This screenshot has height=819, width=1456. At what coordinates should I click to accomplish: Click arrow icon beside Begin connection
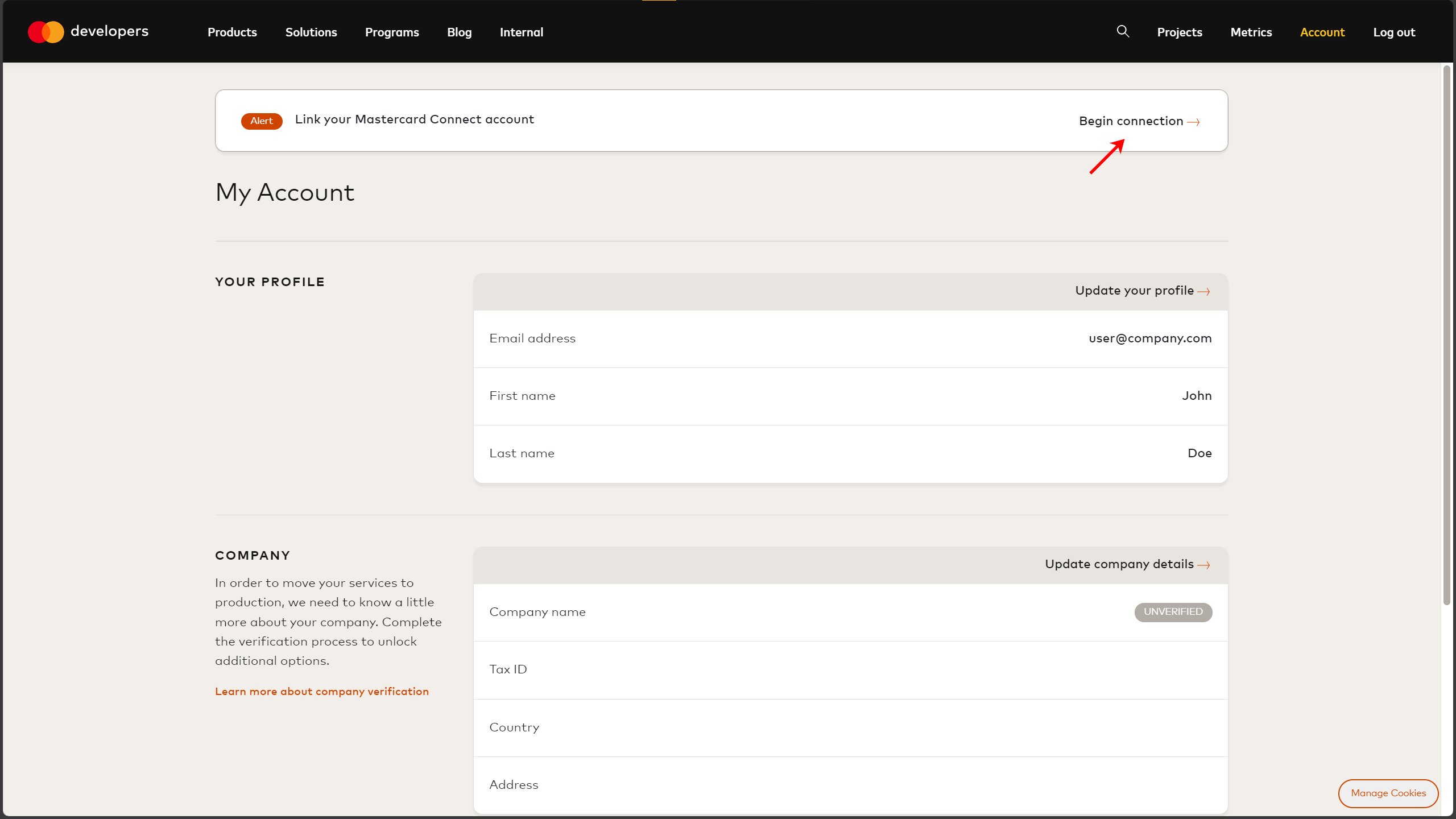pos(1194,122)
